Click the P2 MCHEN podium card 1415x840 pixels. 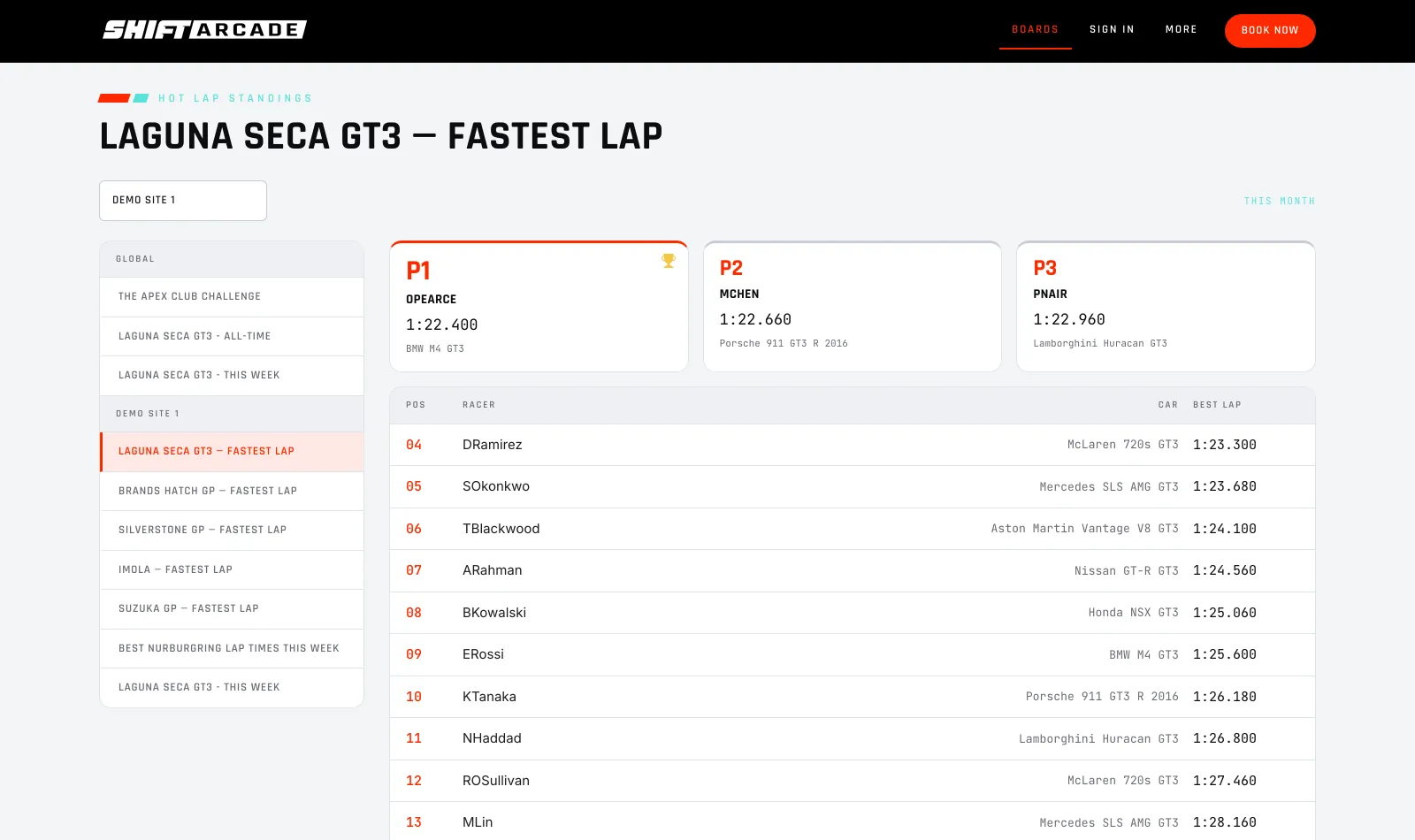[x=853, y=307]
